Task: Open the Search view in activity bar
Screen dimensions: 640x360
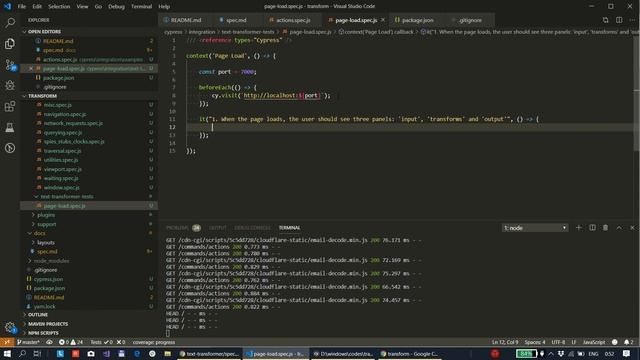Action: point(10,22)
